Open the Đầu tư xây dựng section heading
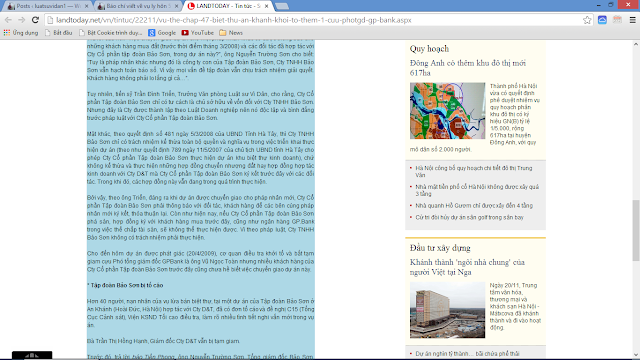The image size is (640, 360). (440, 248)
